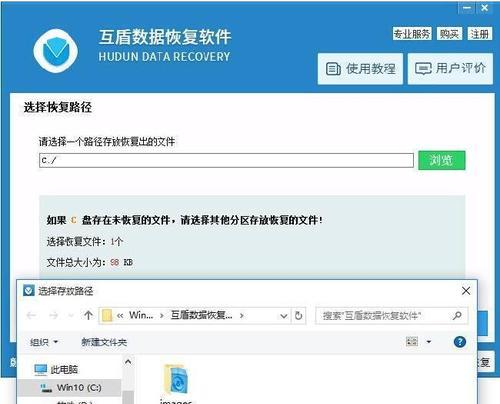
Task: Change the view layout icon
Action: (412, 342)
